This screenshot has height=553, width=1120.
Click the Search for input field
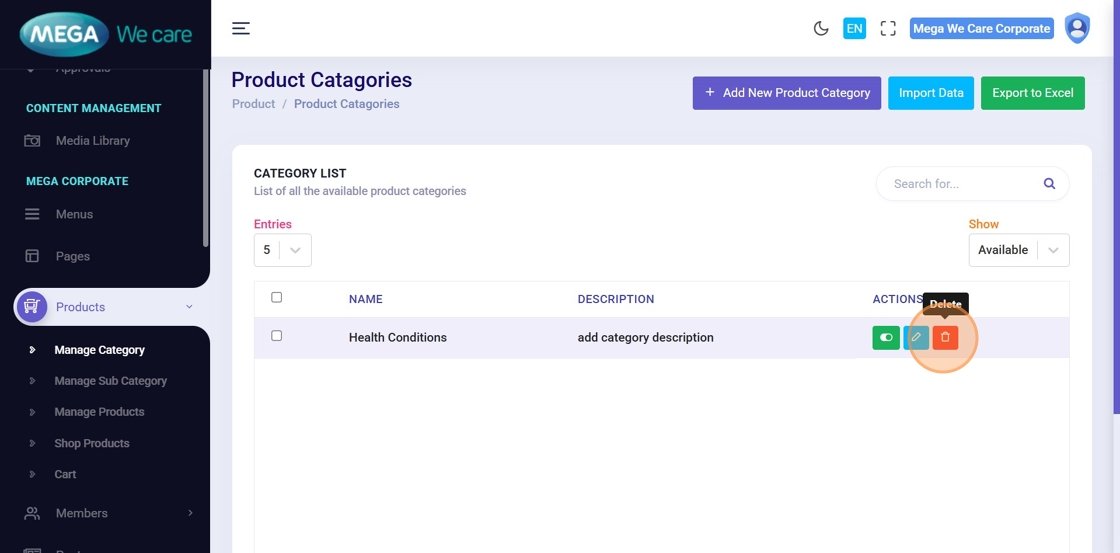coord(958,184)
